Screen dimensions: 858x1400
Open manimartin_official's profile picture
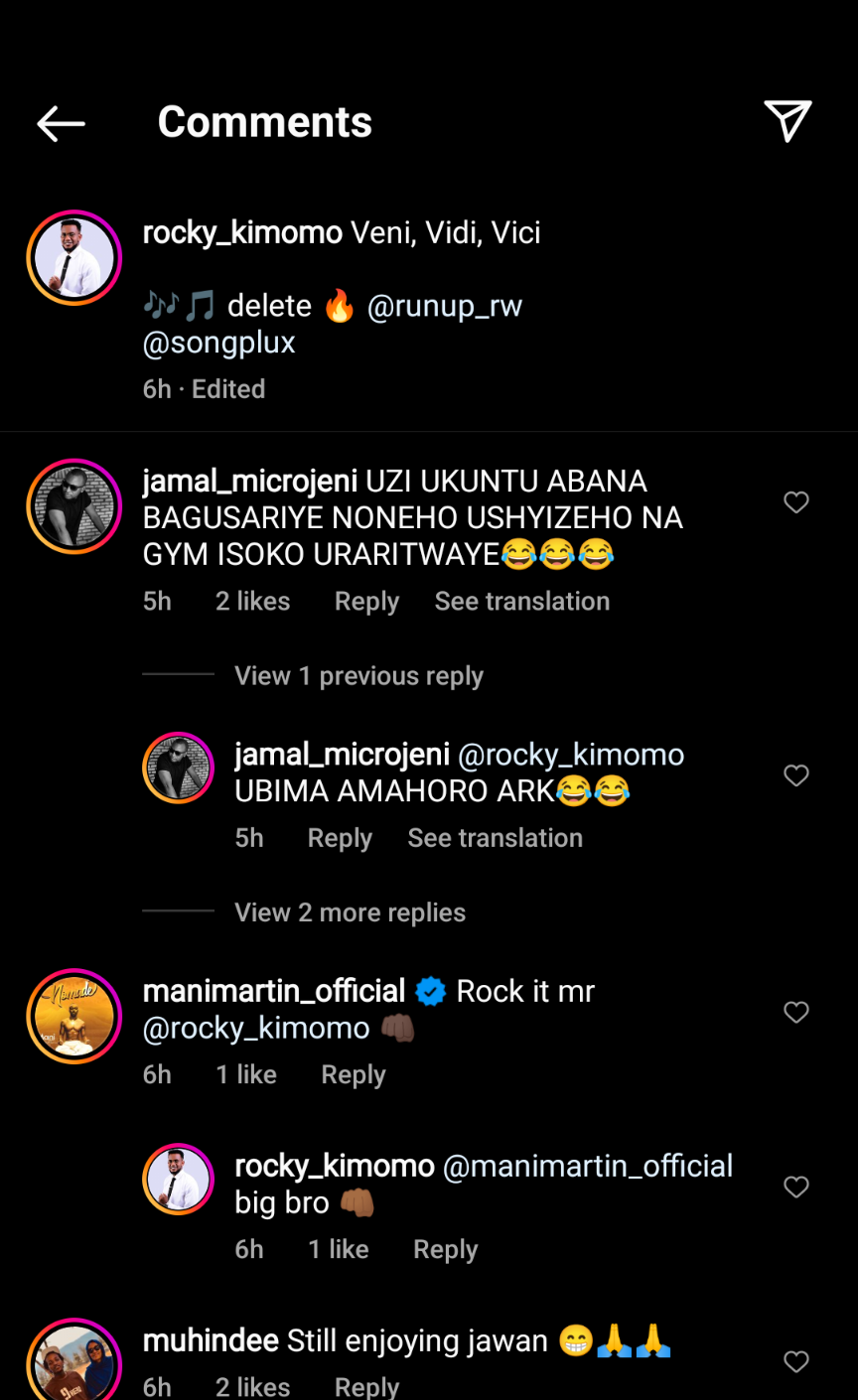[74, 1016]
